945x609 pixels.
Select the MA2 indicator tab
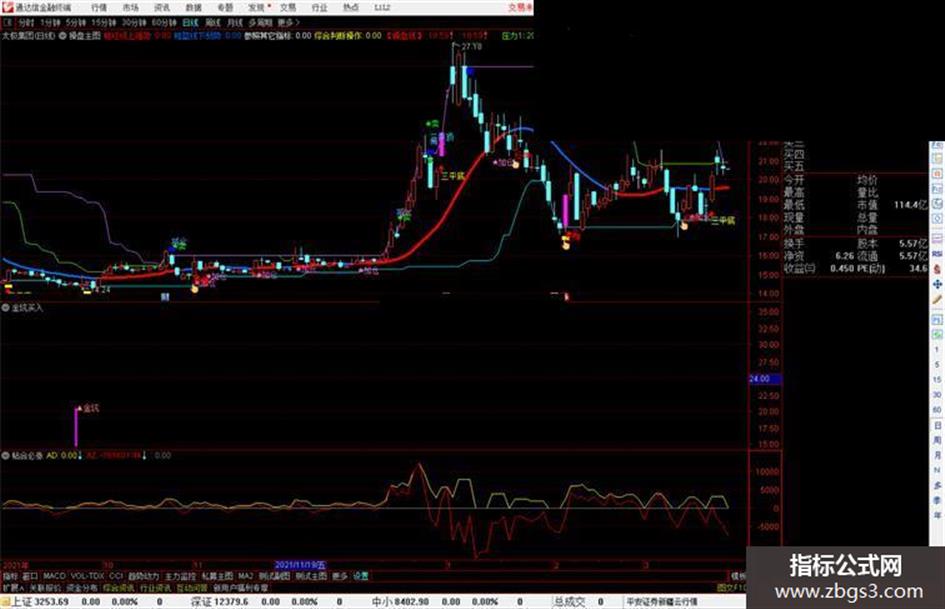(245, 576)
